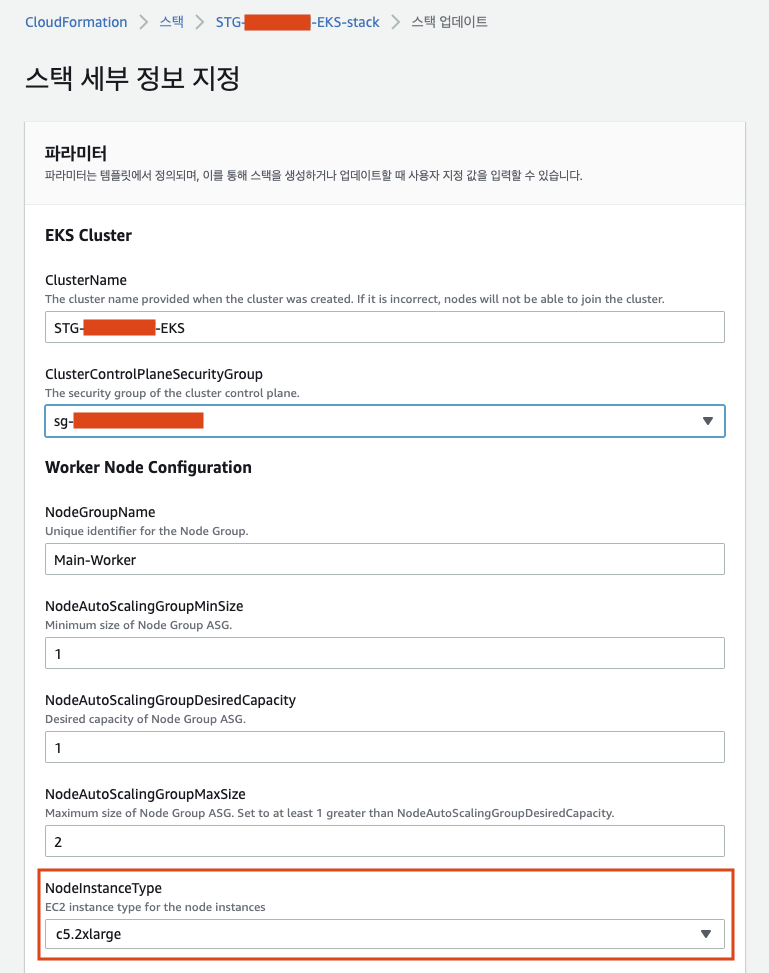Open the ClusterControlPlaneSecurityGroup dropdown
The image size is (769, 973).
384,421
